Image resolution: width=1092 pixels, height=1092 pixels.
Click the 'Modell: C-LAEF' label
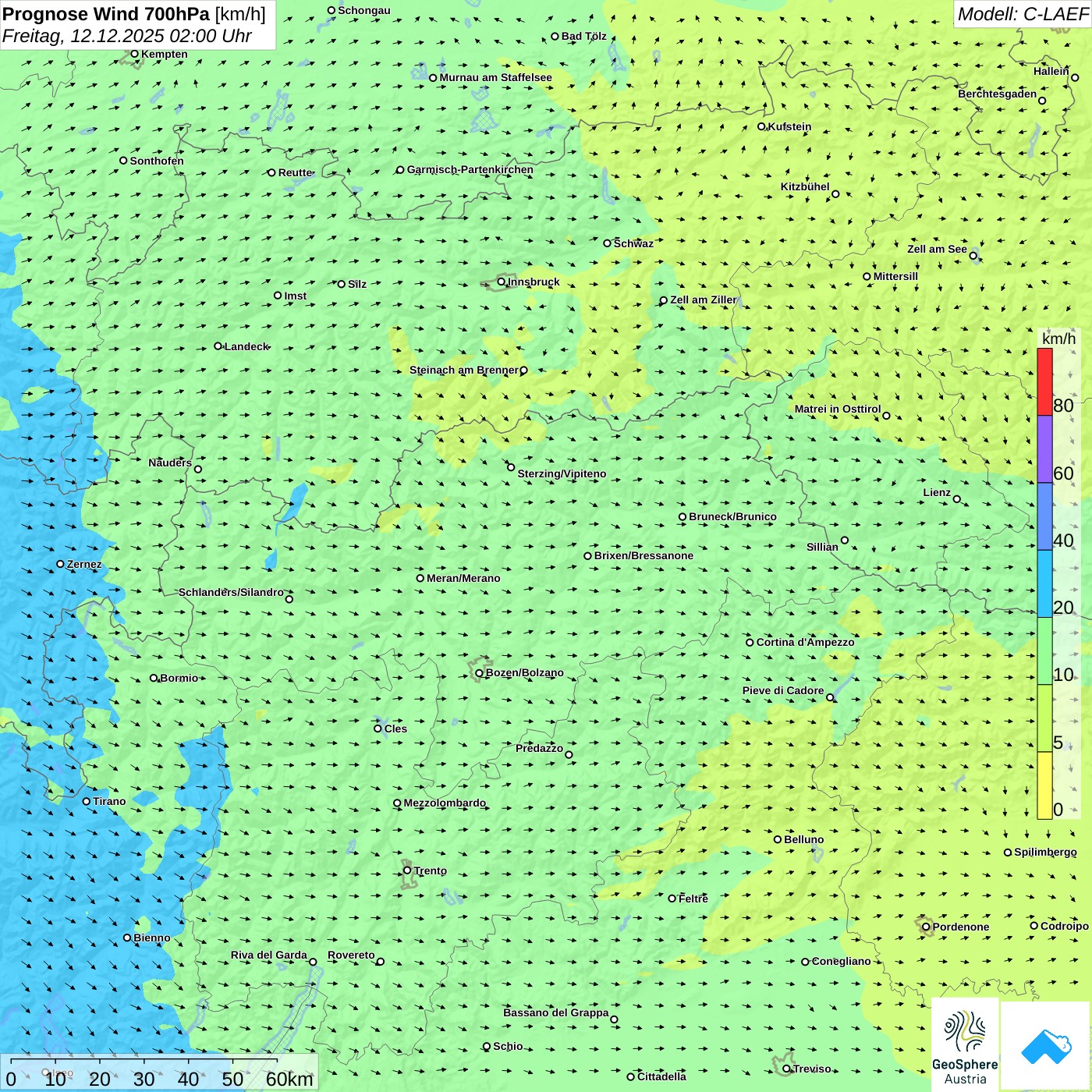1023,14
